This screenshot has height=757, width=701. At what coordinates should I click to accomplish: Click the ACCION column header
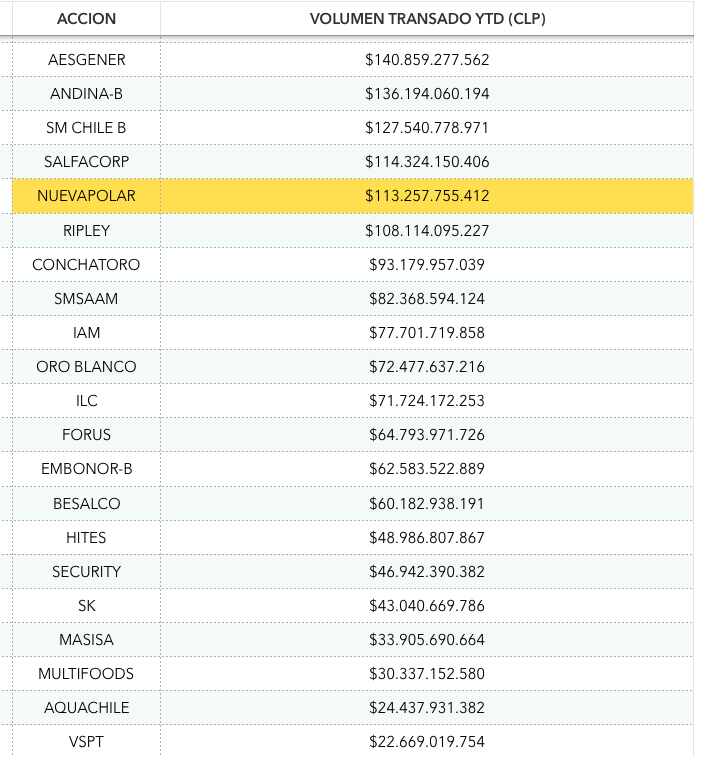tap(86, 19)
